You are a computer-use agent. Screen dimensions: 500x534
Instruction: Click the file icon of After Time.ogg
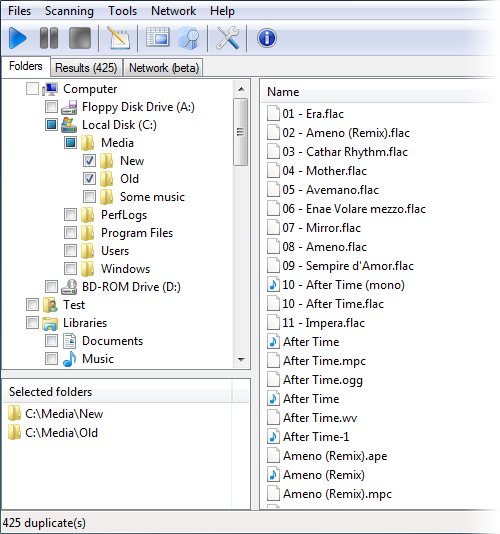click(x=274, y=380)
